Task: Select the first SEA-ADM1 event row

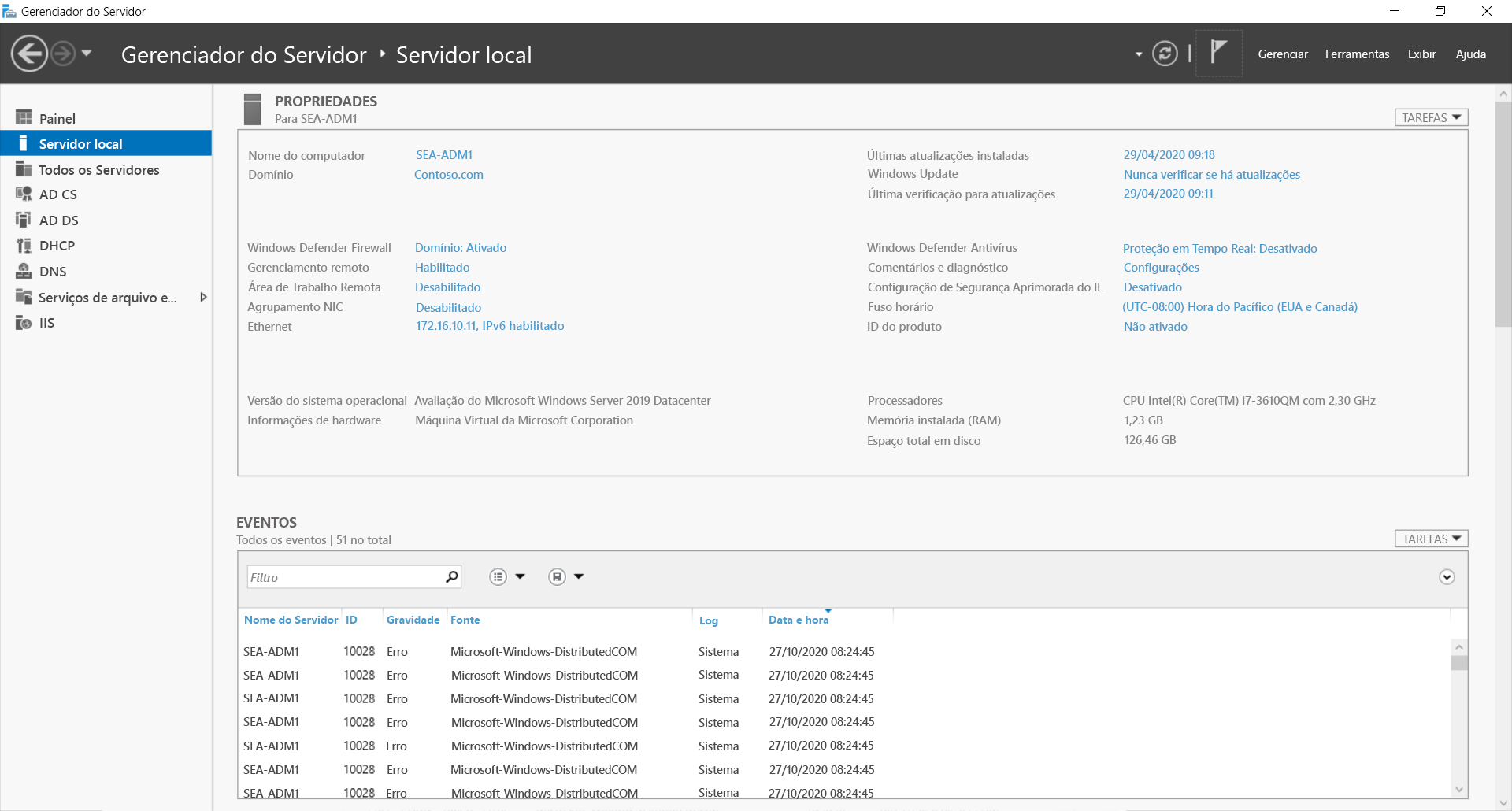Action: pos(843,652)
